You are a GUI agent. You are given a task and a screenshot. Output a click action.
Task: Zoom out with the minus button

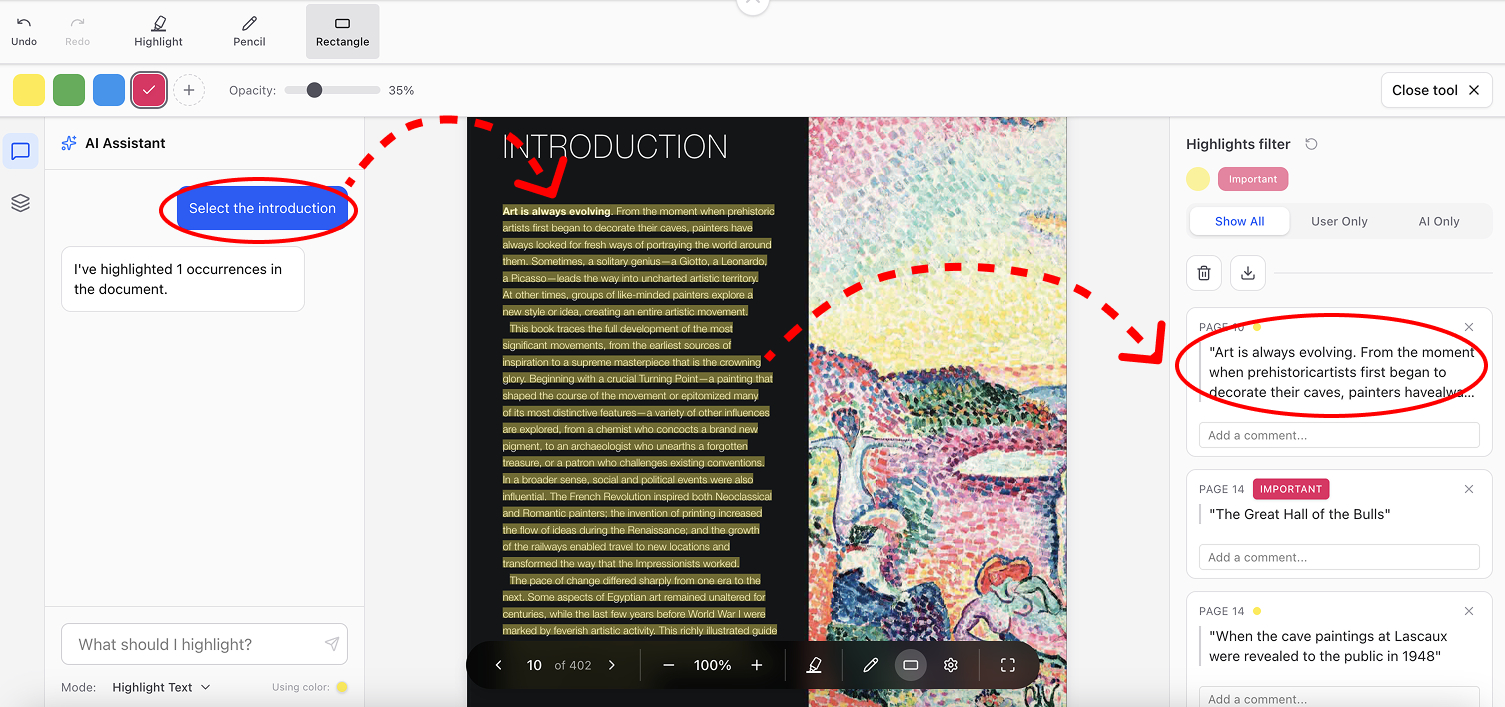coord(669,665)
